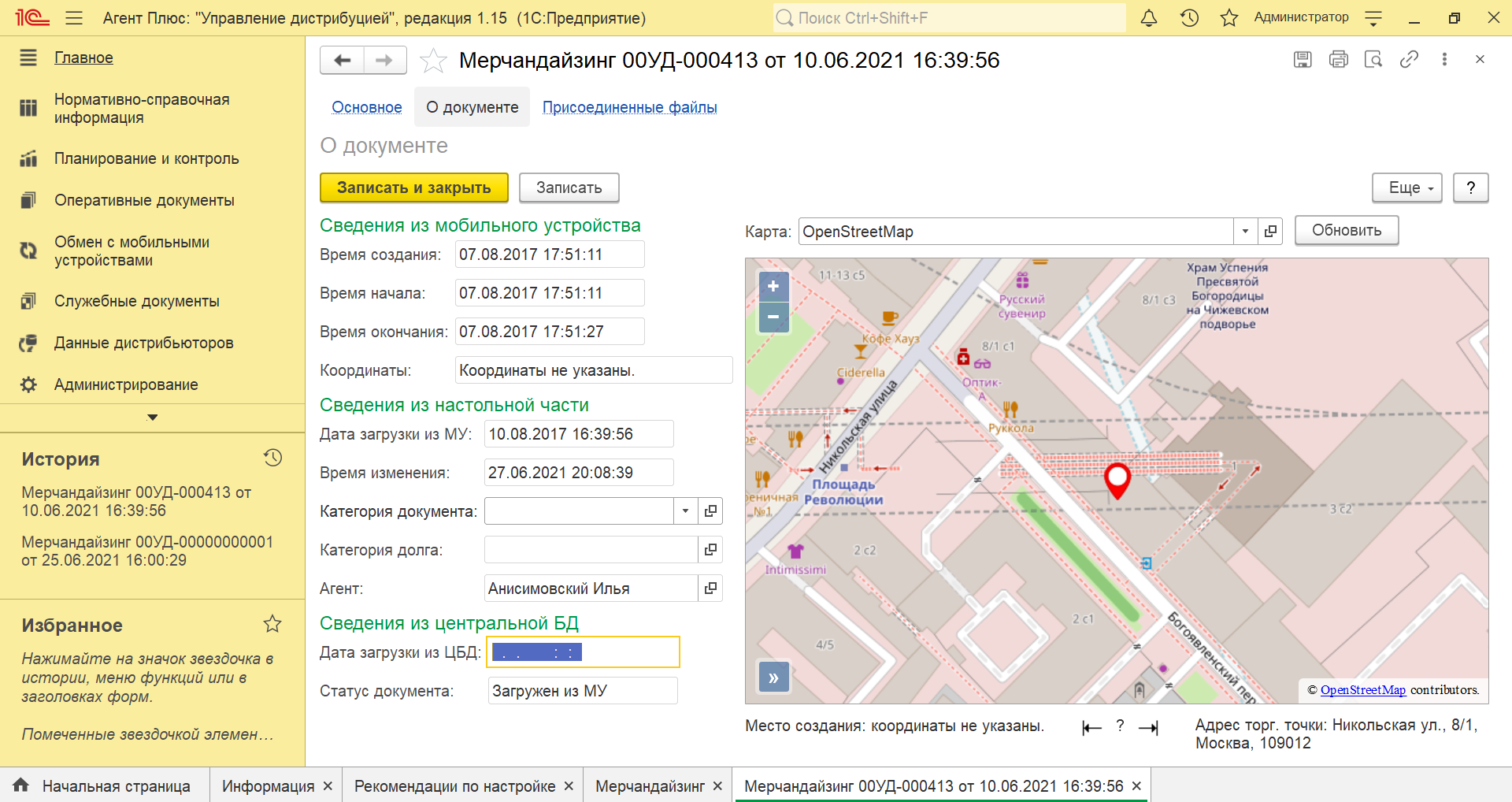Click the save diskette icon in document header

pyautogui.click(x=1303, y=59)
